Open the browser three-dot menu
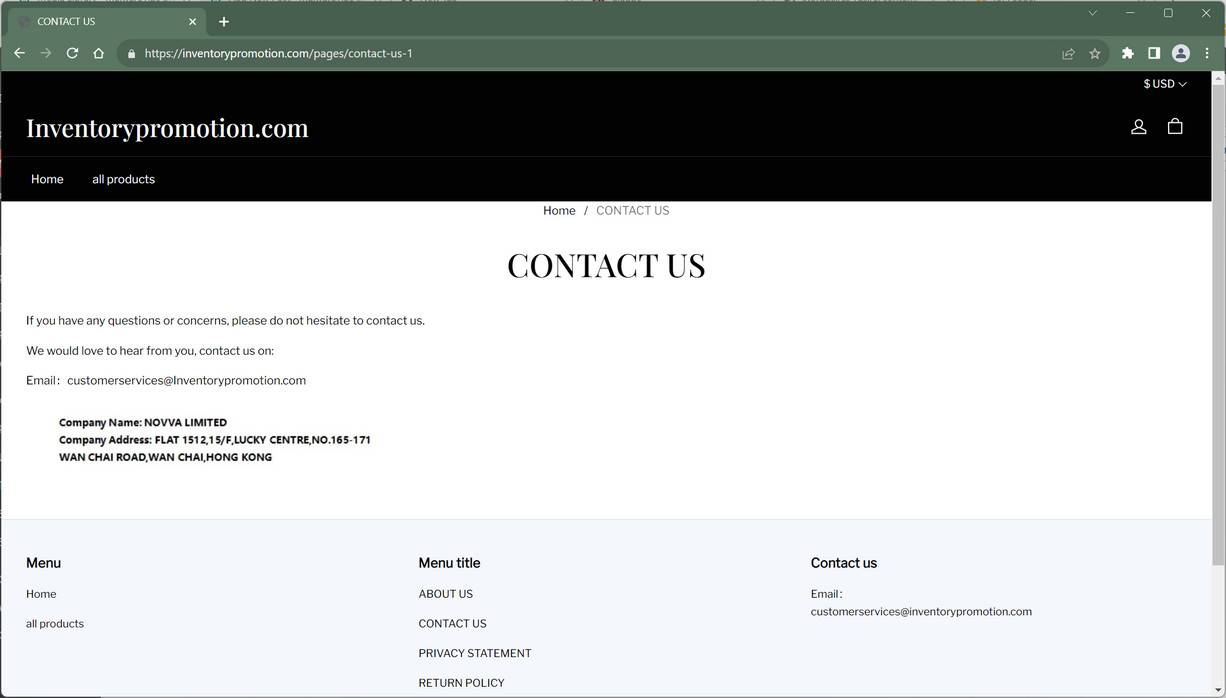 [1207, 53]
